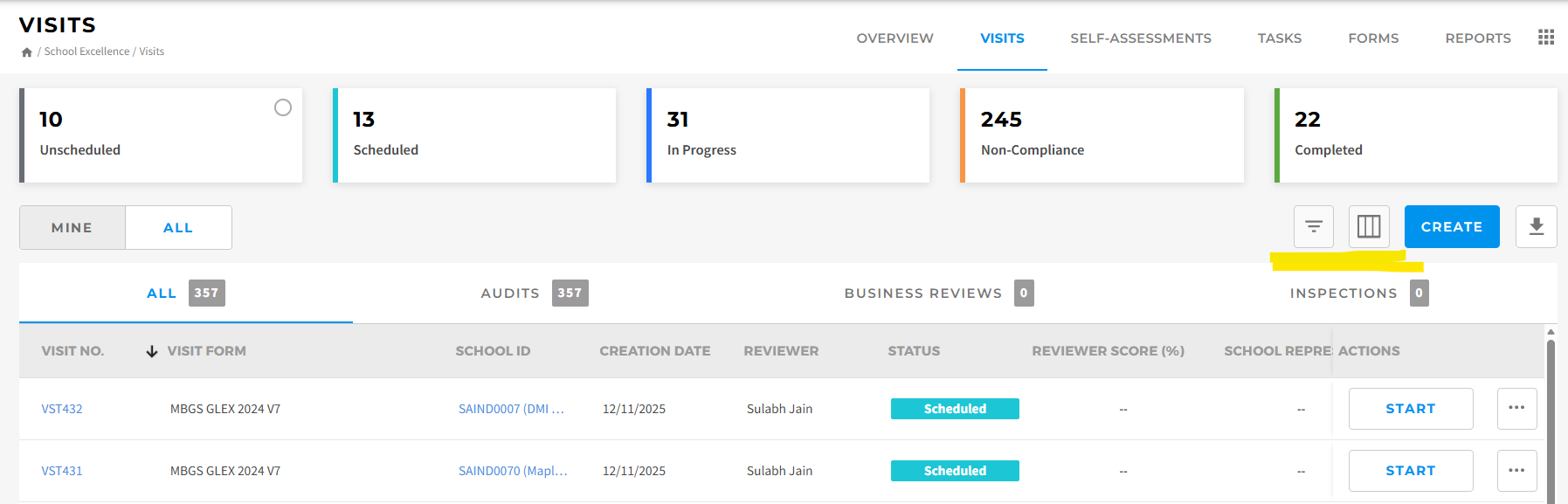This screenshot has width=1568, height=504.
Task: Download visits using the export icon
Action: 1537,227
